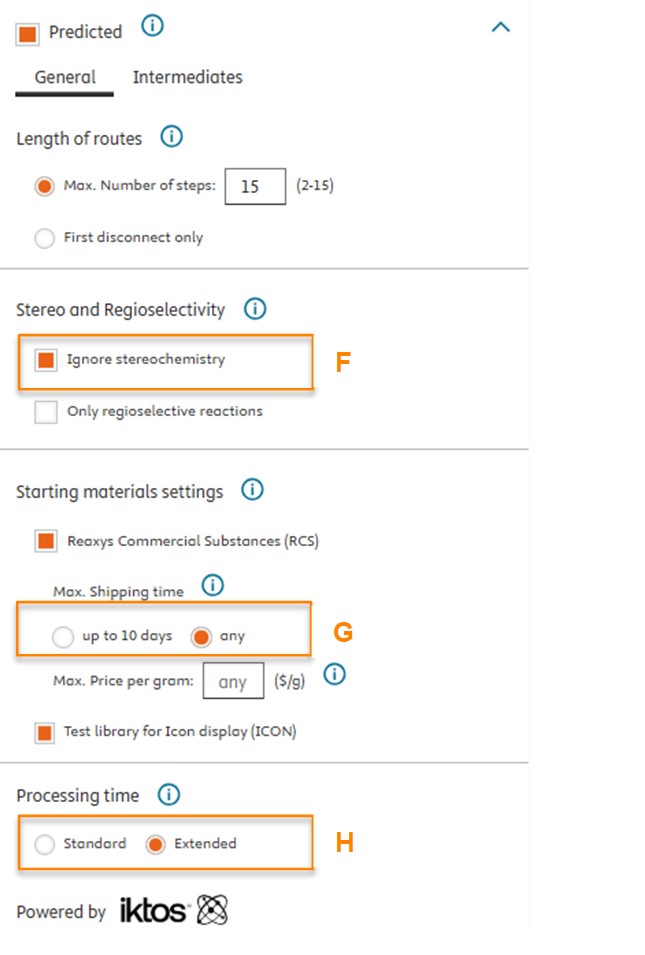The width and height of the screenshot is (645, 955).
Task: Click Max. Shipping time info icon
Action: [x=213, y=586]
